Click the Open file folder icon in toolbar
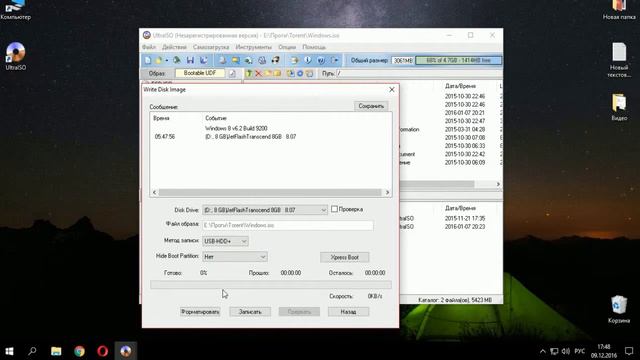This screenshot has height=360, width=640. [159, 60]
